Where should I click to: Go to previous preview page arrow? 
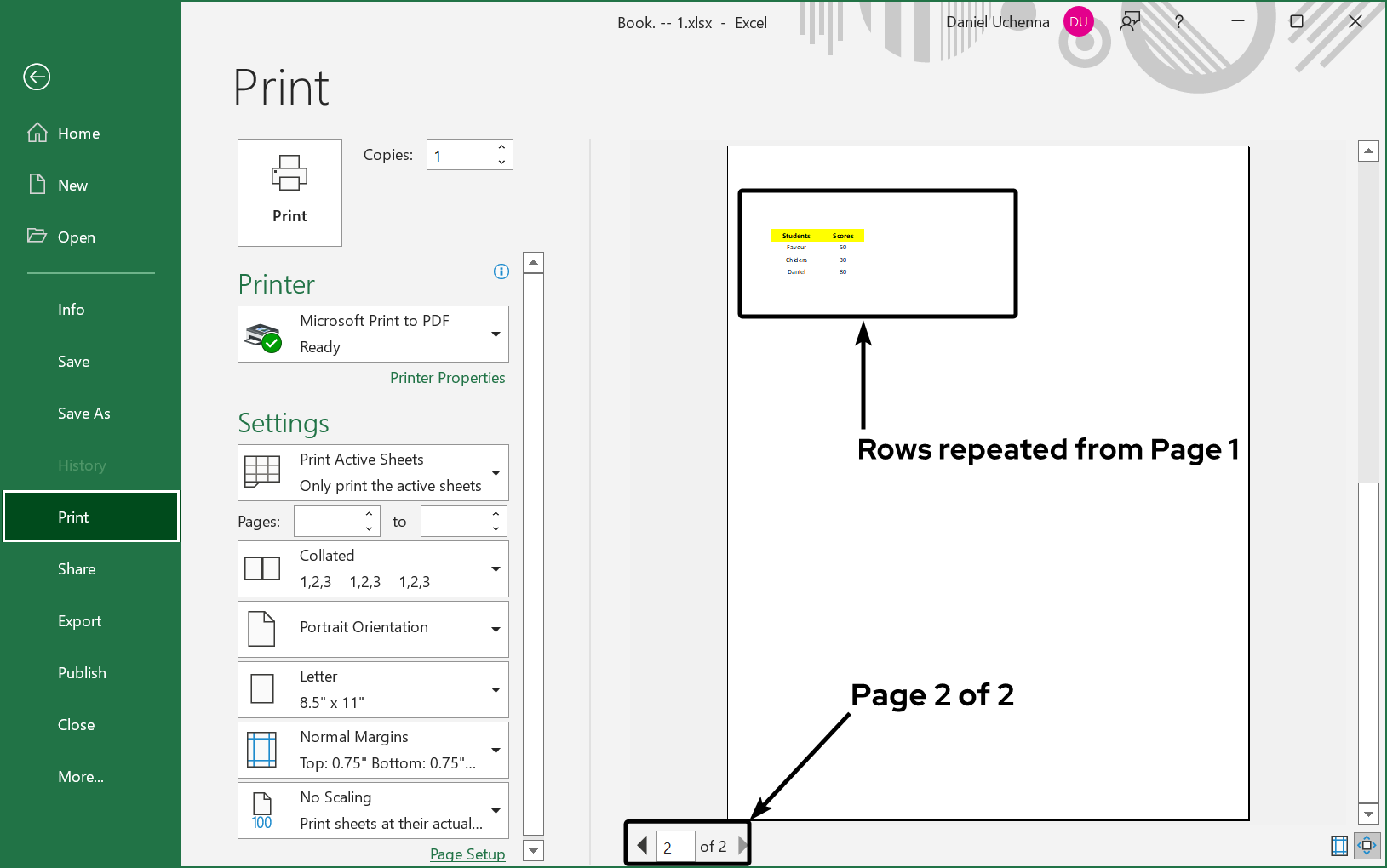tap(642, 846)
